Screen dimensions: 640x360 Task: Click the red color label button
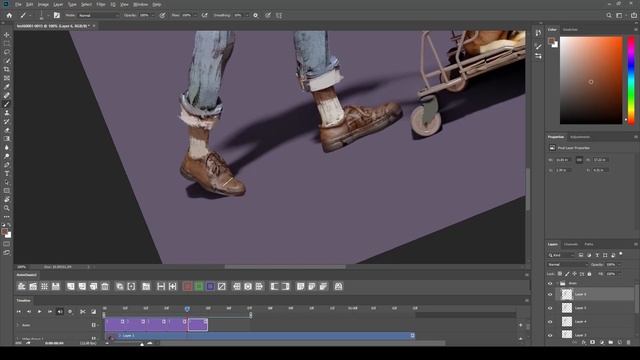(x=187, y=287)
